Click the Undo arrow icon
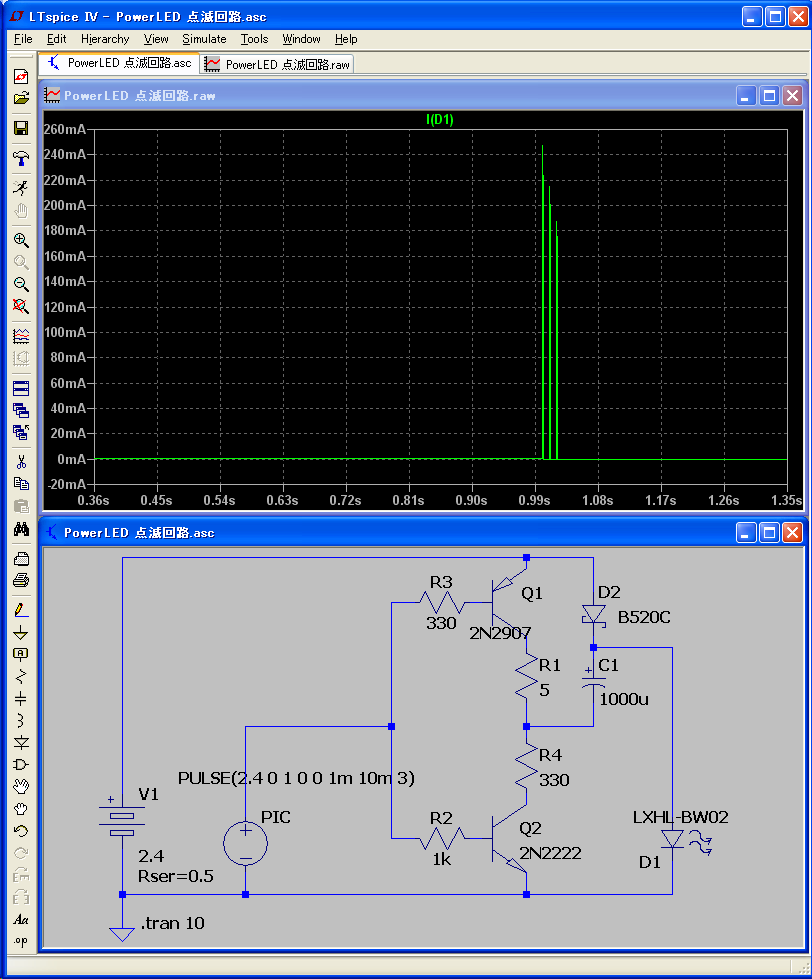This screenshot has width=812, height=979. click(21, 831)
